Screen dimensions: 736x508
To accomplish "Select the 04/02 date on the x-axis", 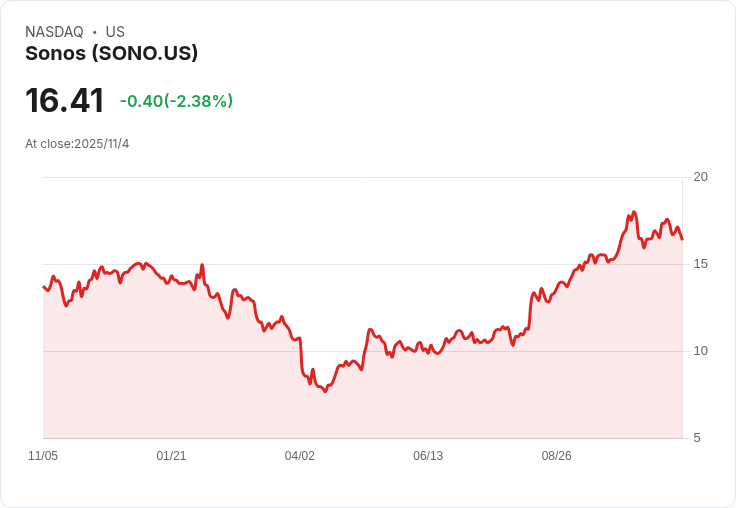I will pos(299,456).
